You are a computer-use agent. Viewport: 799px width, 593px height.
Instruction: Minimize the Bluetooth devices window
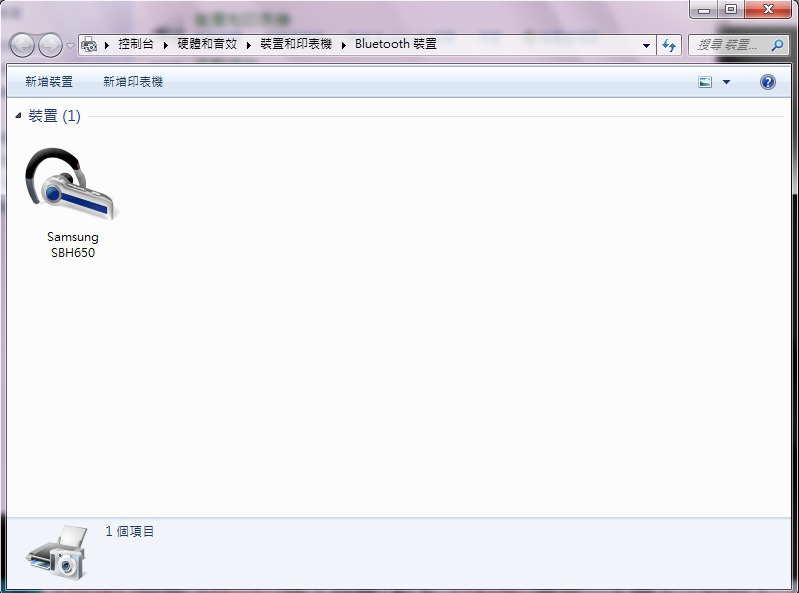pyautogui.click(x=704, y=9)
